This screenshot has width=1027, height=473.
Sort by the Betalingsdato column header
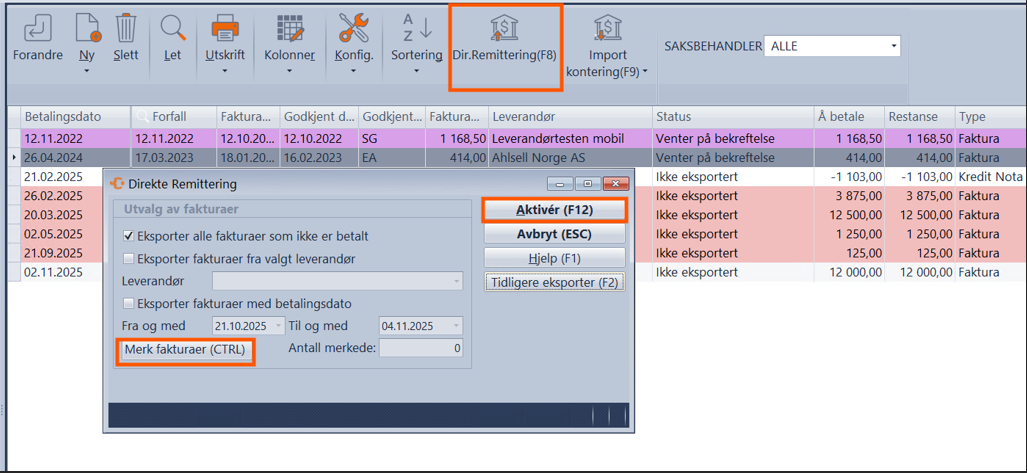click(x=63, y=116)
